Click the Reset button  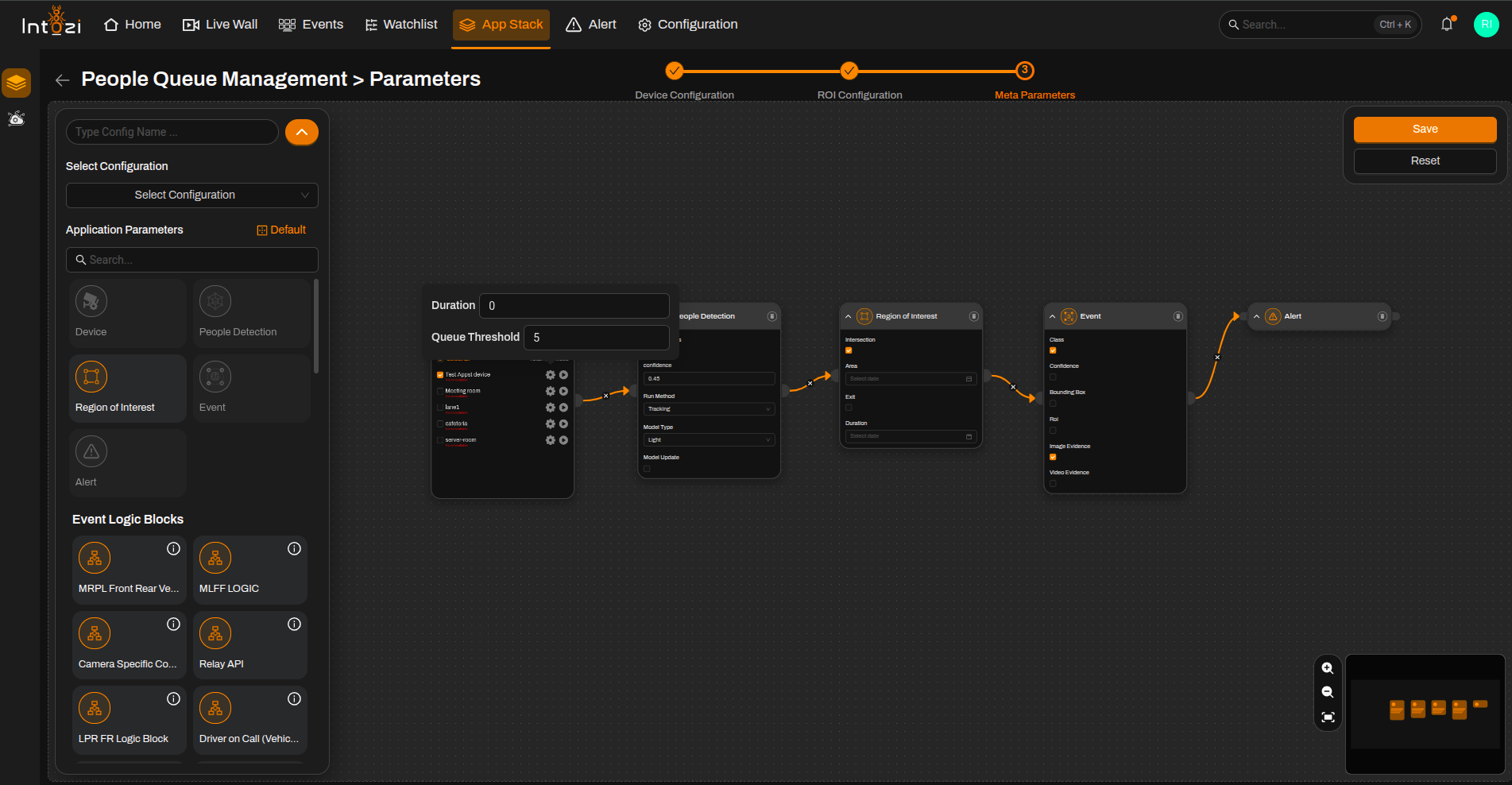point(1425,161)
